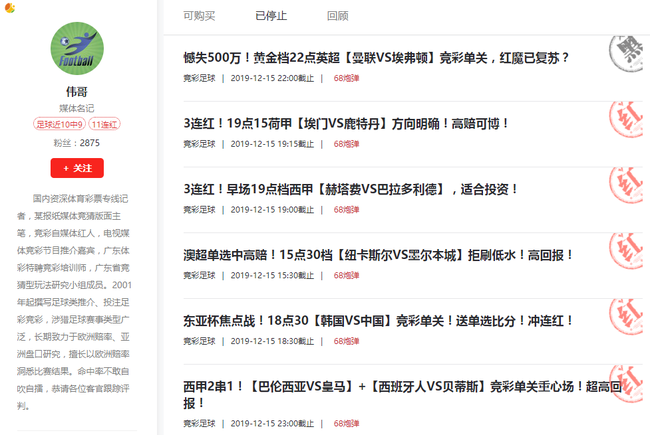
Task: Click the author bio paragraph starting 国内资深体育彩票
Action: [x=74, y=302]
